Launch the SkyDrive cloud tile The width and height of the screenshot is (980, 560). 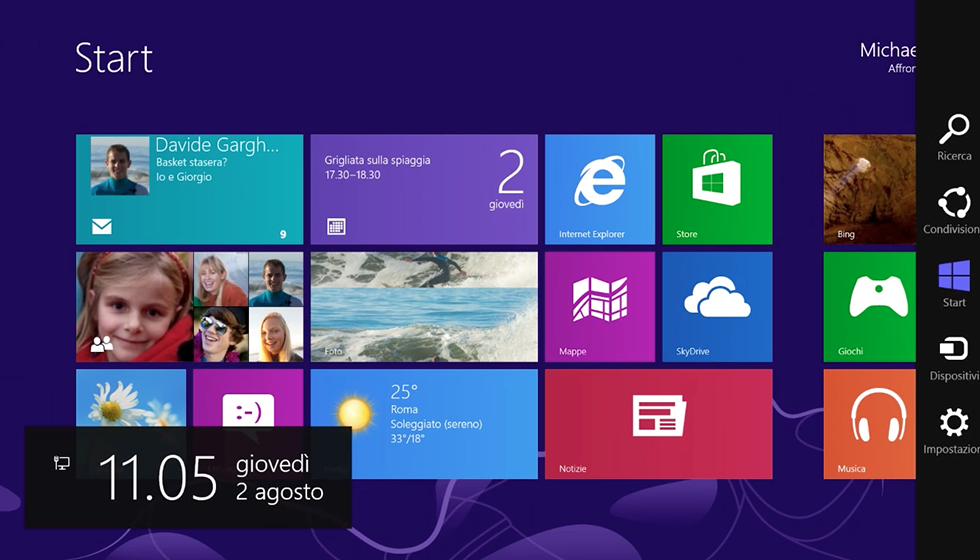717,306
